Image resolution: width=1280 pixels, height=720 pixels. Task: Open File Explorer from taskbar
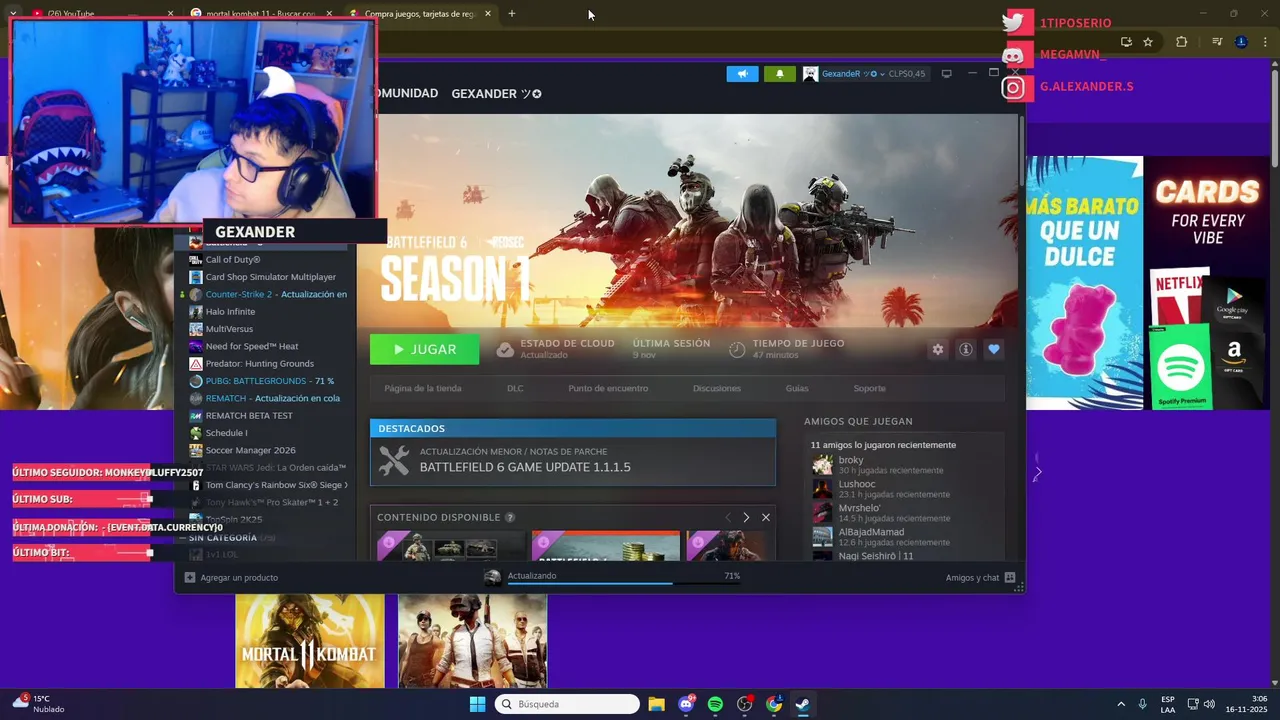656,704
